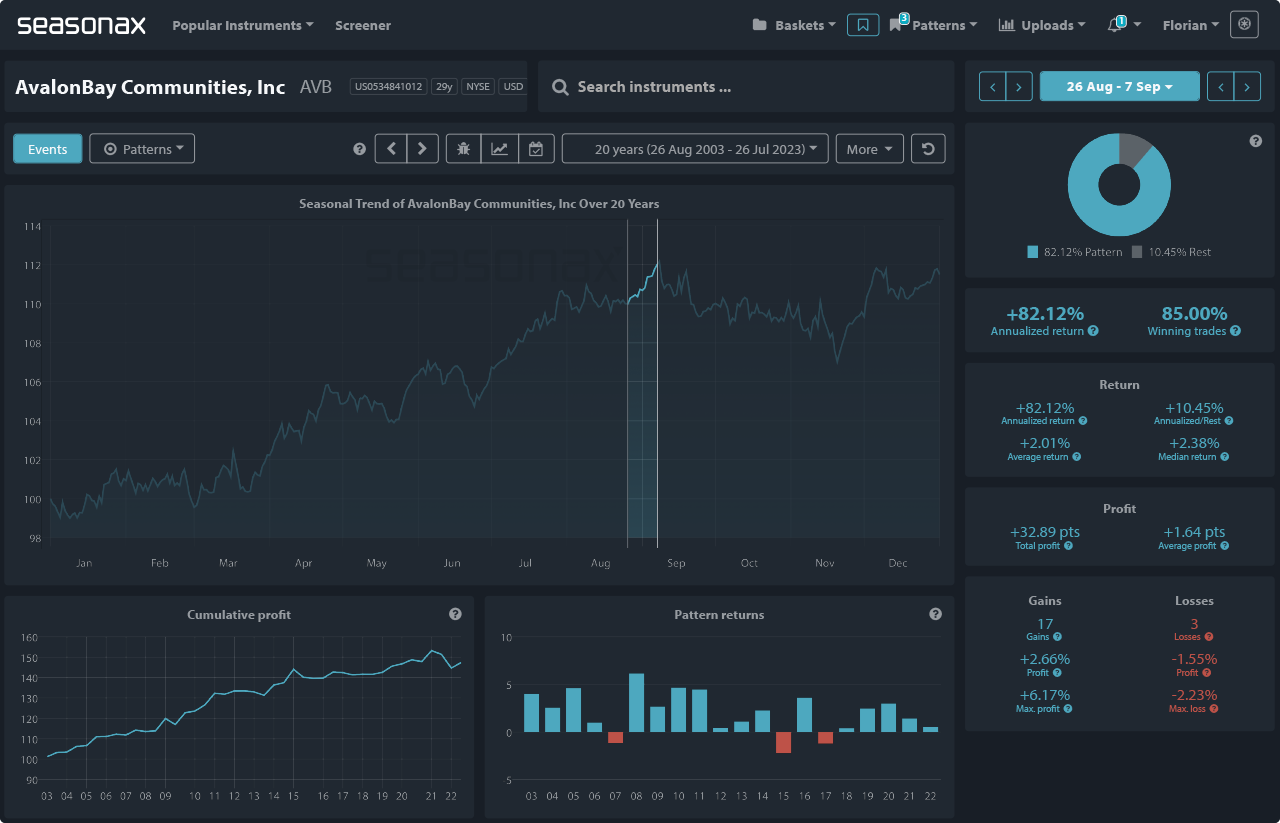
Task: Click the theme toggle icon next to Florian
Action: tap(1245, 25)
